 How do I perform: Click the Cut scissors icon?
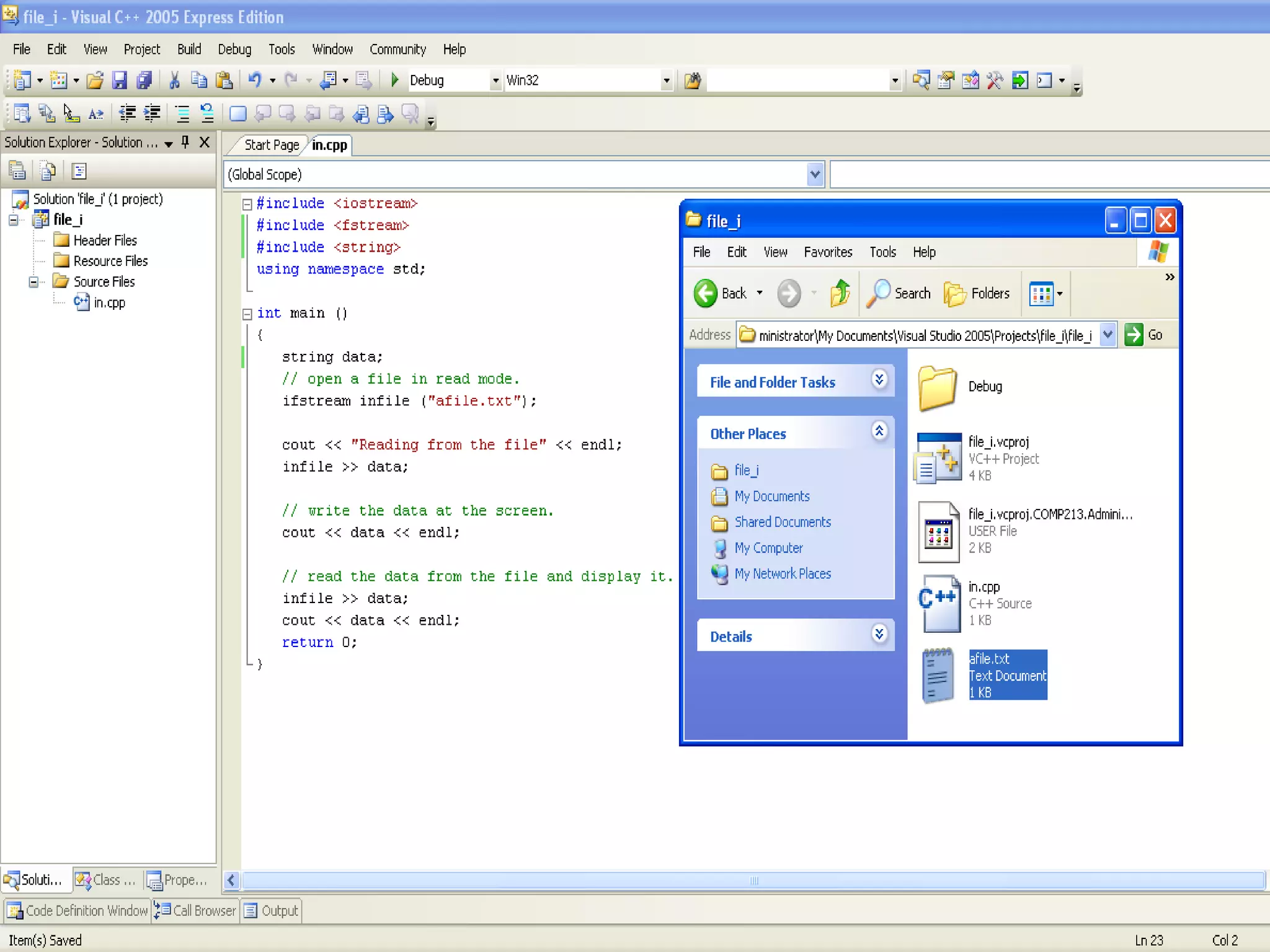(174, 80)
